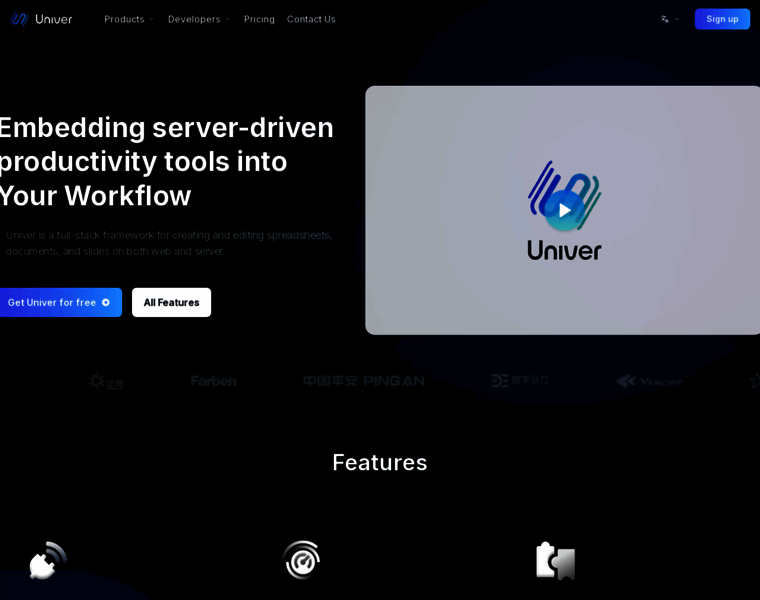The height and width of the screenshot is (600, 760).
Task: Open the Contact Us page
Action: coord(311,19)
